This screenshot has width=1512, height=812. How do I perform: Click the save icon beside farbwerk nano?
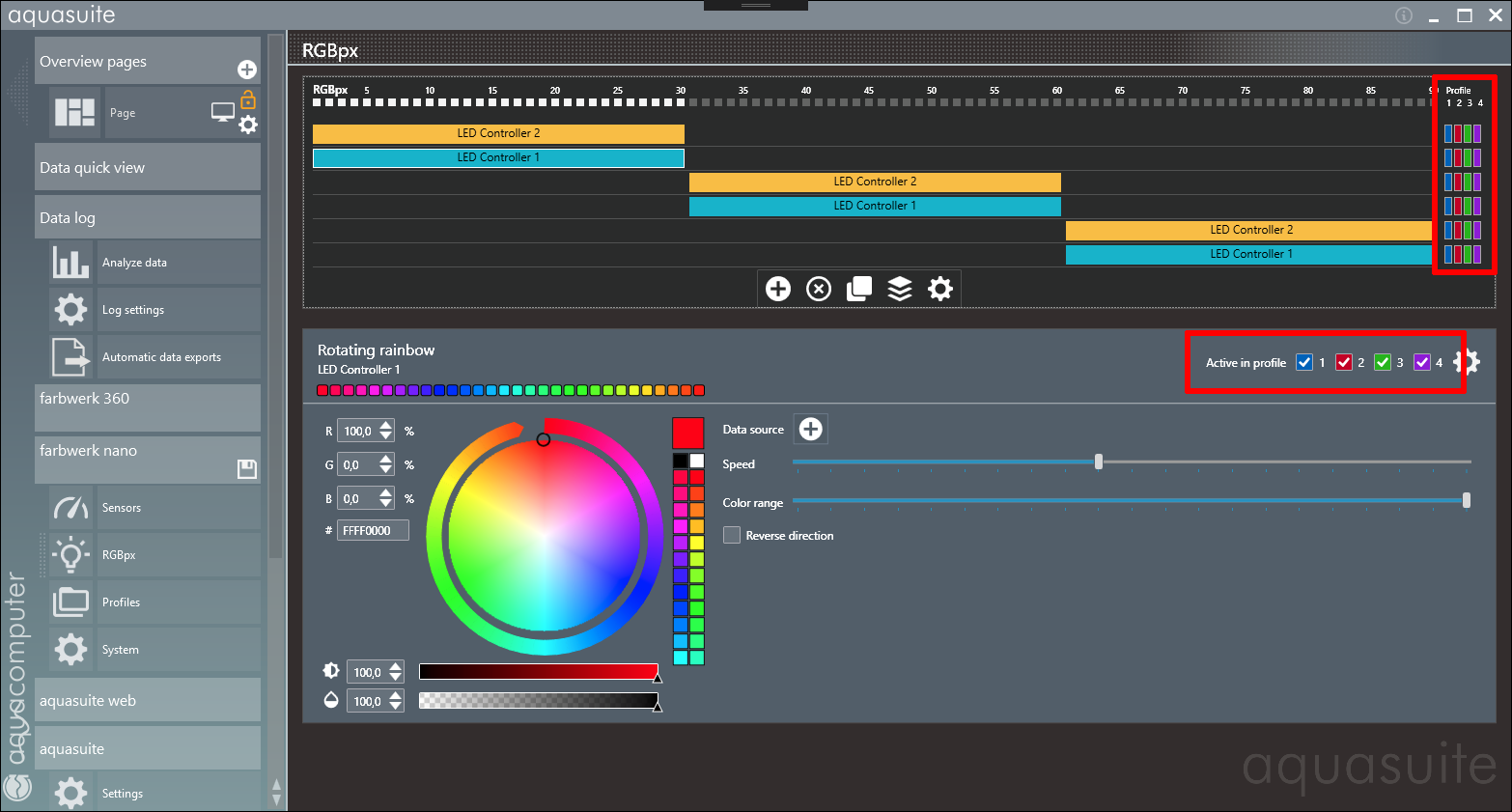247,469
